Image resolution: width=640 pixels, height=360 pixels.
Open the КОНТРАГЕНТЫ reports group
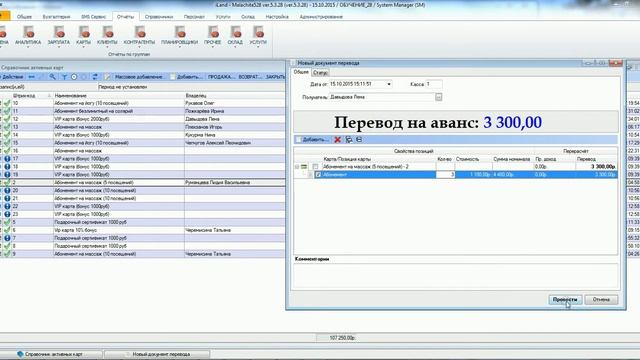click(140, 37)
